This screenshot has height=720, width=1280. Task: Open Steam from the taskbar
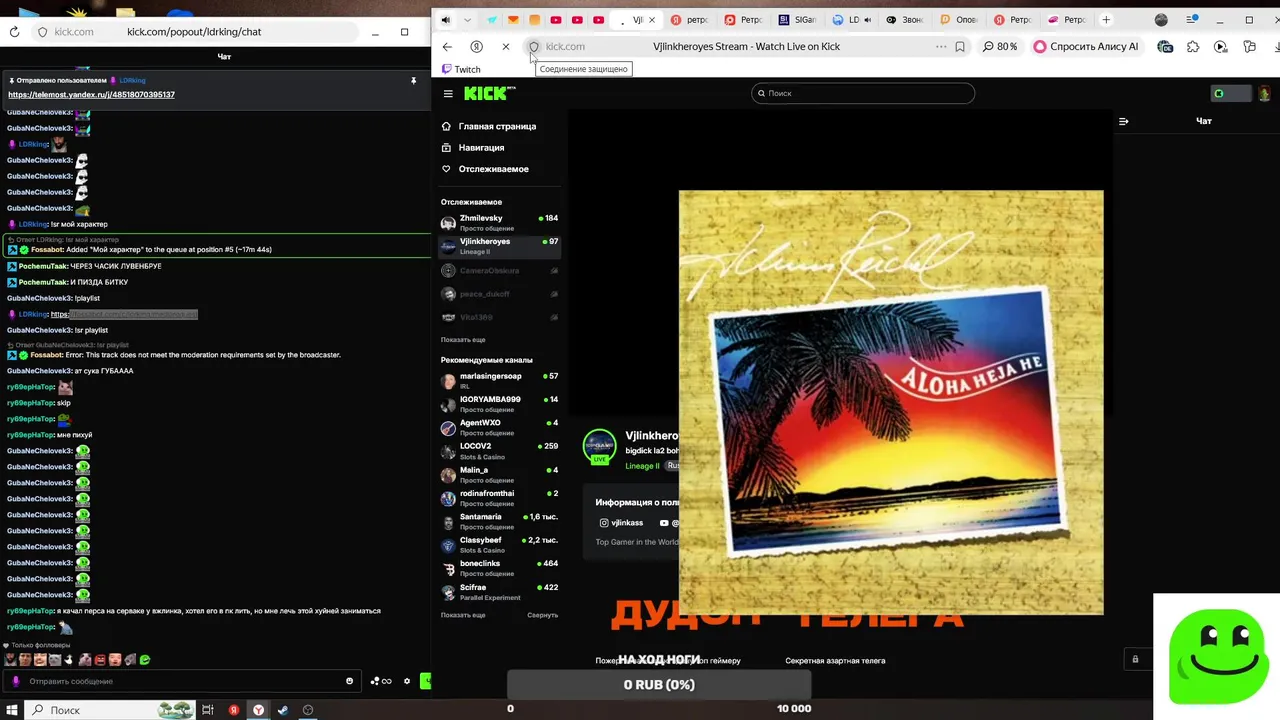coord(283,710)
